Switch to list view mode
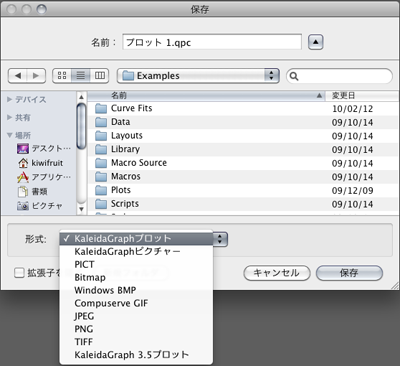Screen dimensions: 400x366 click(81, 76)
